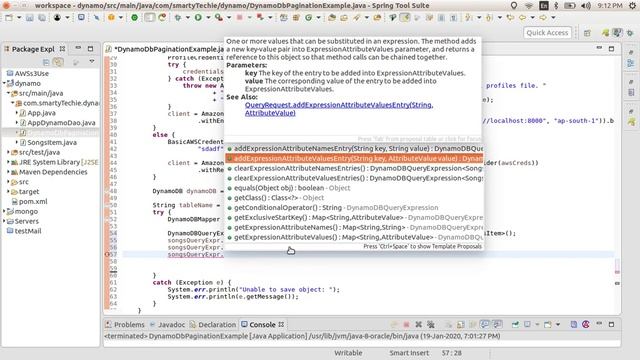Click the Save All toolbar icon
640x360 pixels.
pyautogui.click(x=42, y=18)
